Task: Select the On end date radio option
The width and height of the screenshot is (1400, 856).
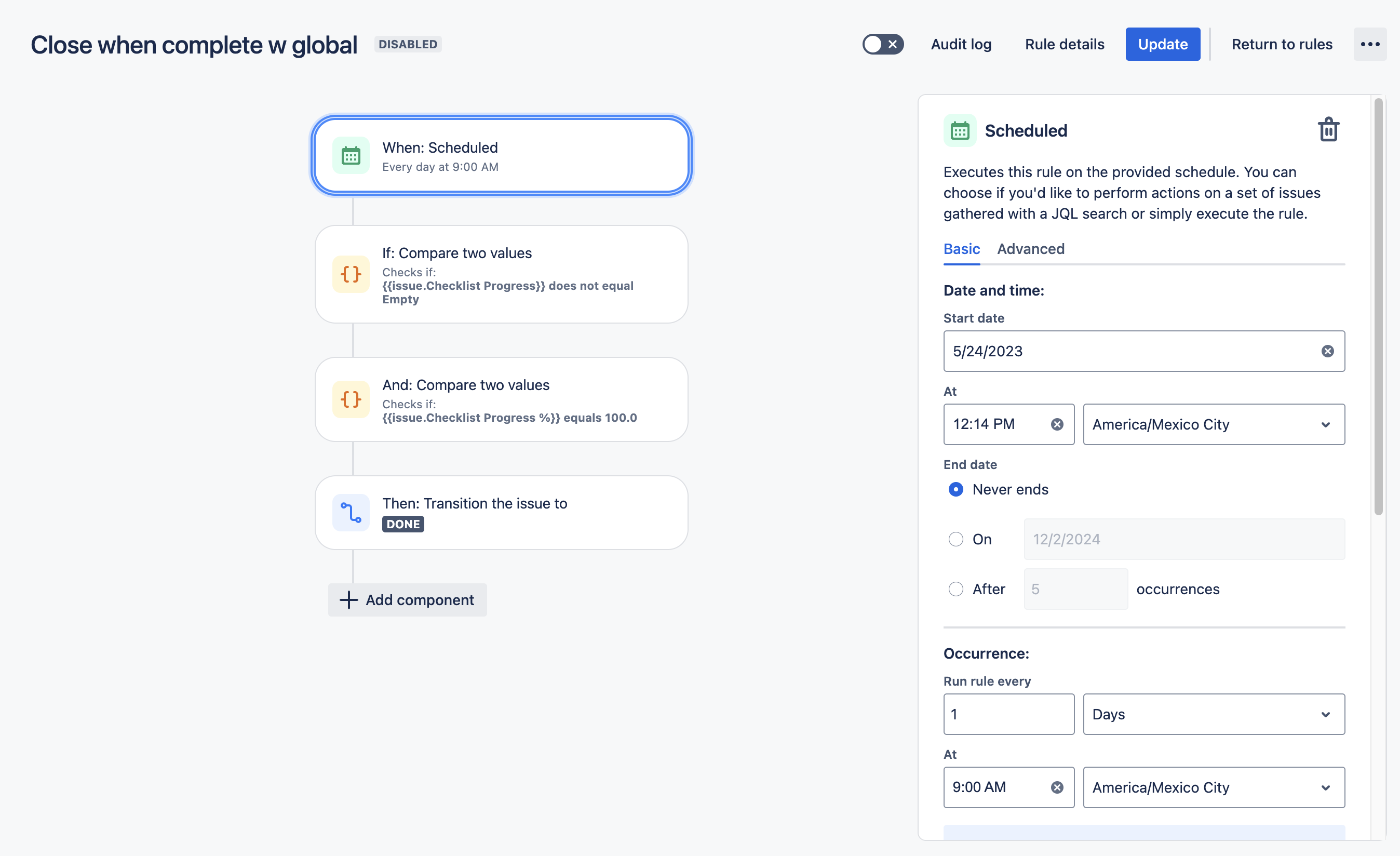Action: (955, 539)
